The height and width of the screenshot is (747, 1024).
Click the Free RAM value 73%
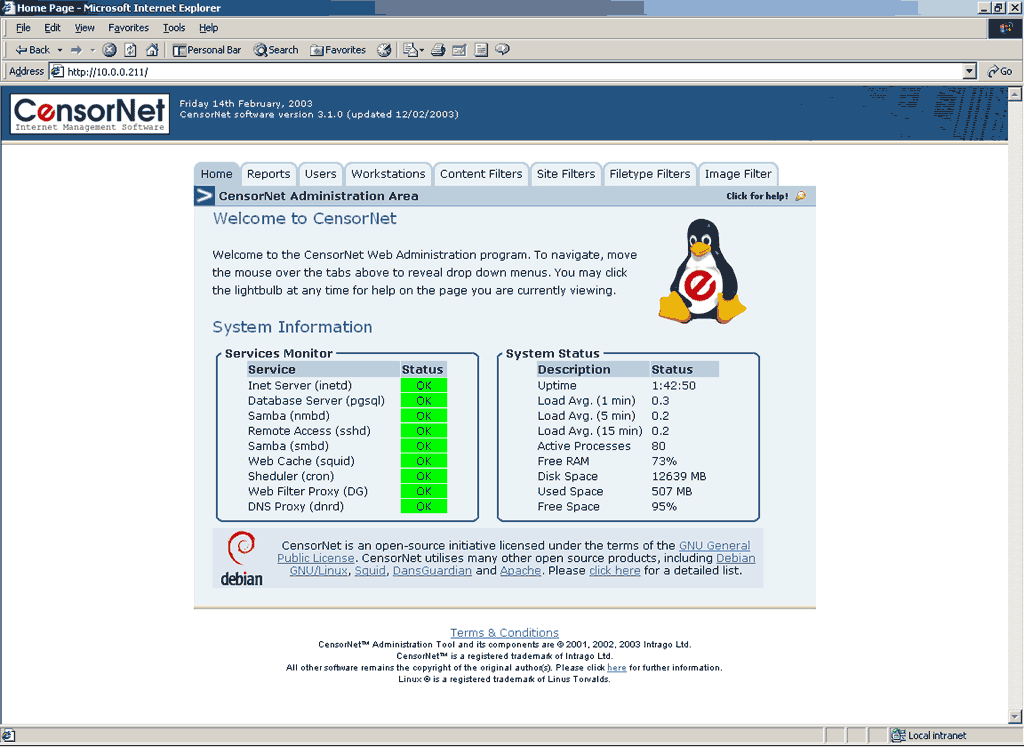664,461
